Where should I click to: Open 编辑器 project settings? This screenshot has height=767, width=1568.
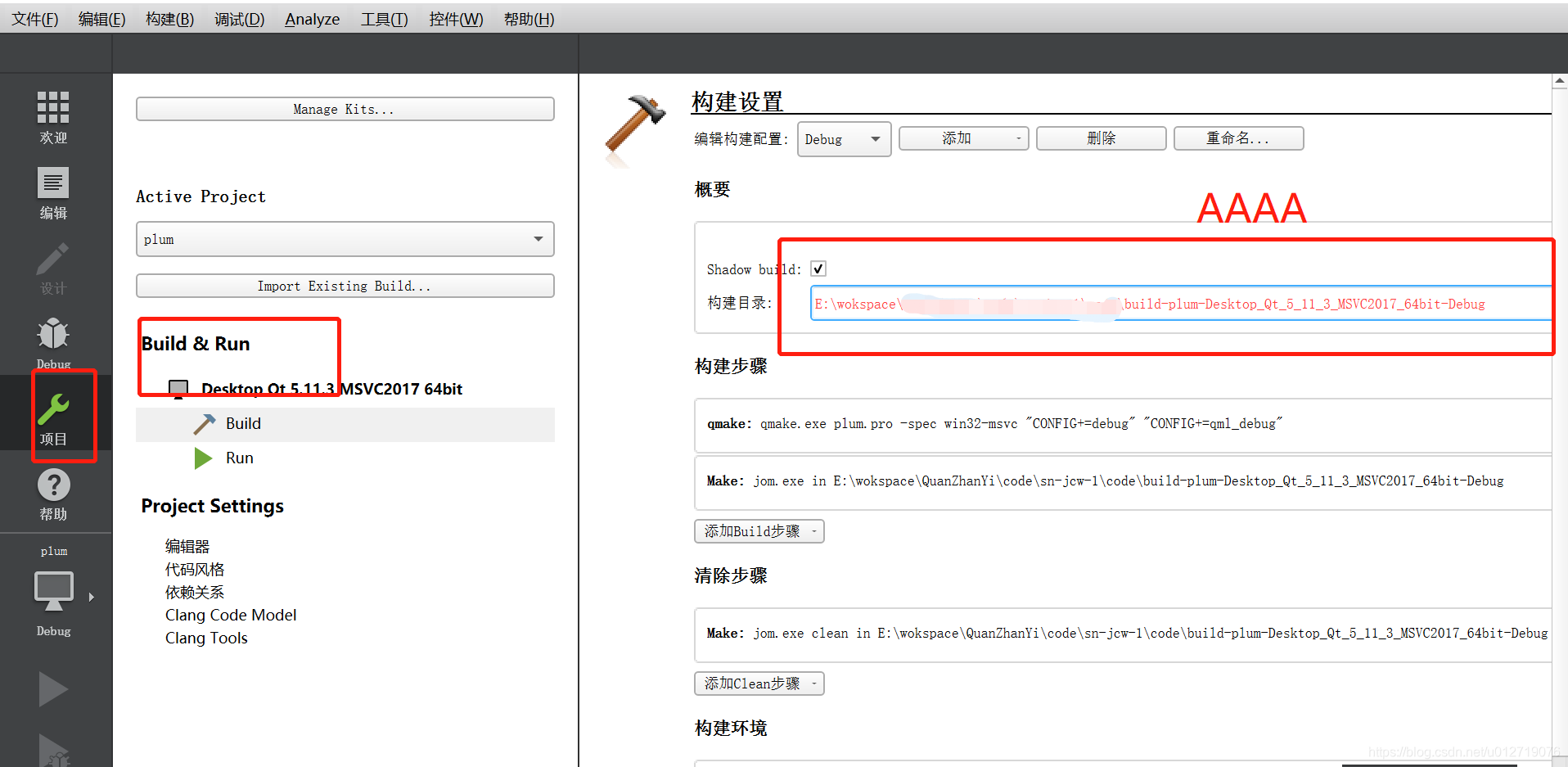coord(187,546)
